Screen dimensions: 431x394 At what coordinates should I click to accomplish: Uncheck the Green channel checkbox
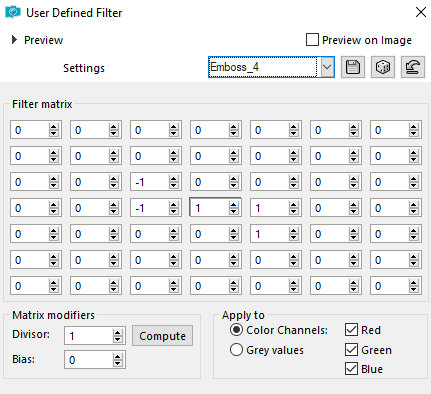[351, 350]
